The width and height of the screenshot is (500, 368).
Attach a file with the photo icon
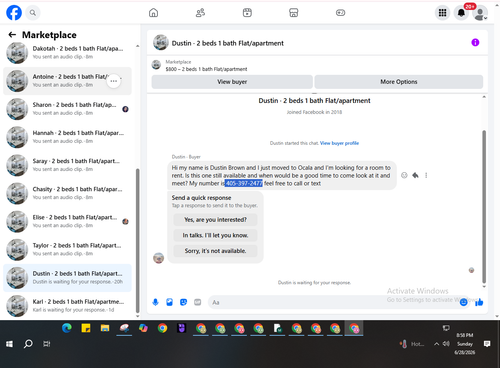pos(169,302)
